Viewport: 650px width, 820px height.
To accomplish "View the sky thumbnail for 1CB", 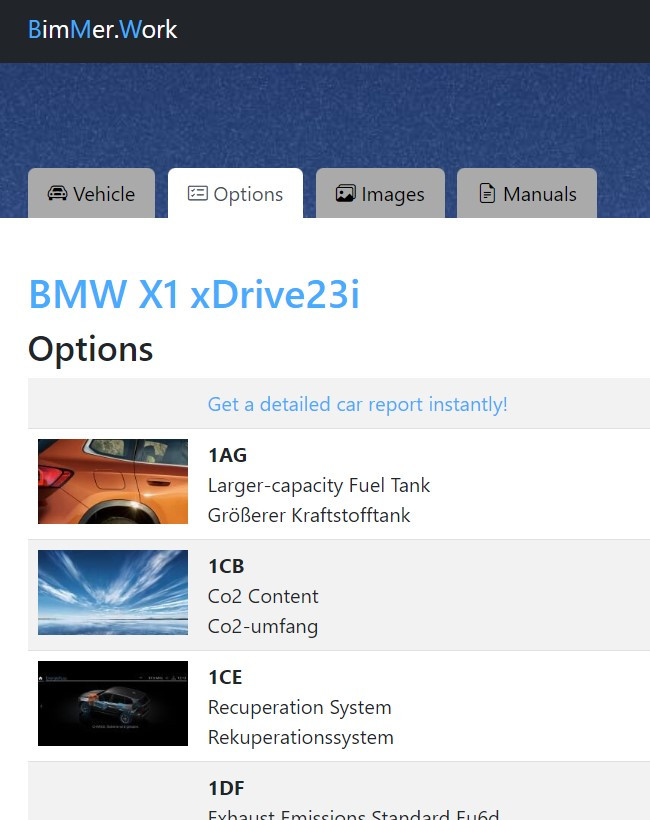I will pos(113,593).
